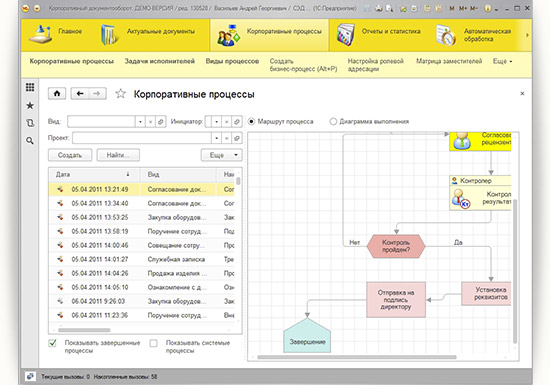Viewport: 550px width, 385px height.
Task: Open Задачи исполнителей menu item
Action: (160, 61)
